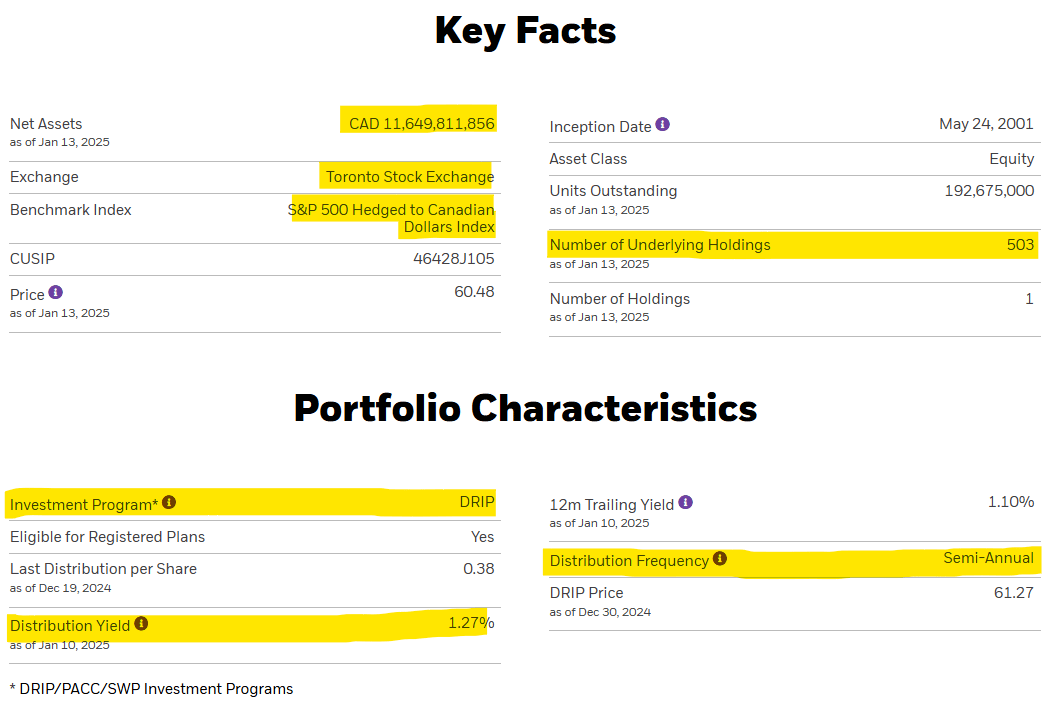Click the Toronto Stock Exchange value
The width and height of the screenshot is (1060, 721).
pos(410,176)
